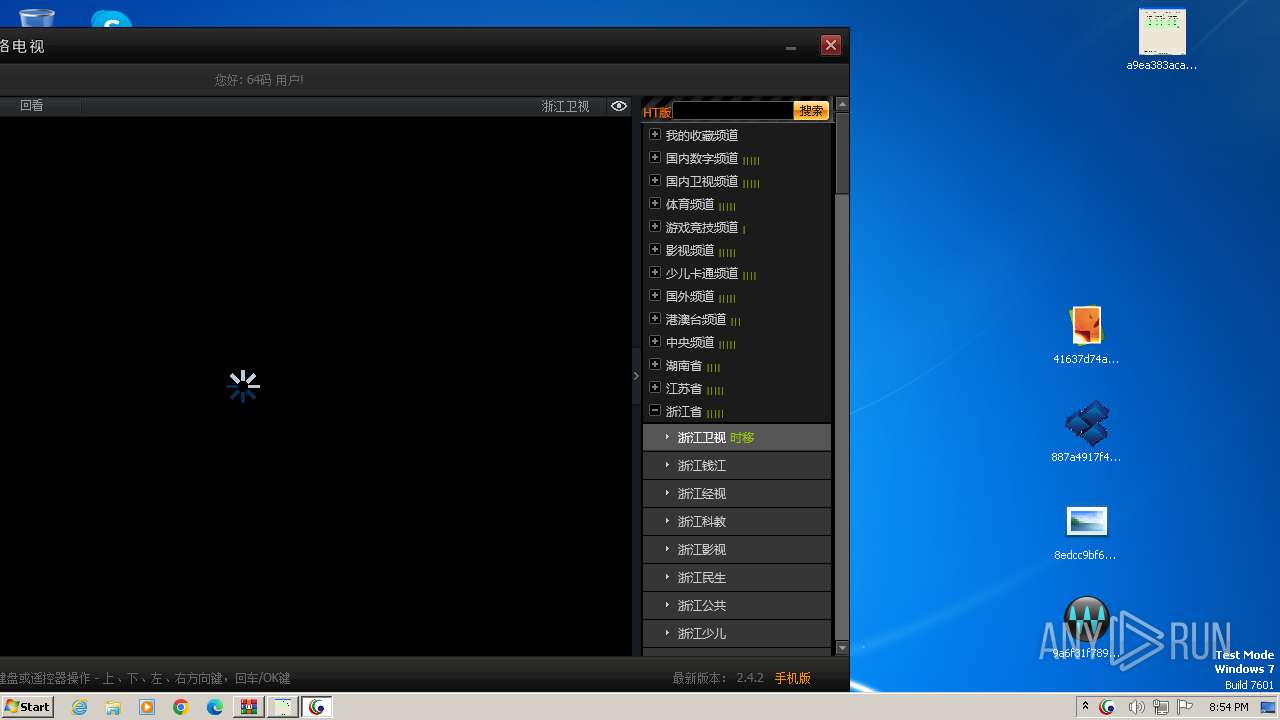Image resolution: width=1280 pixels, height=720 pixels.
Task: Open the 9a6f31f789 desktop icon
Action: click(x=1086, y=628)
